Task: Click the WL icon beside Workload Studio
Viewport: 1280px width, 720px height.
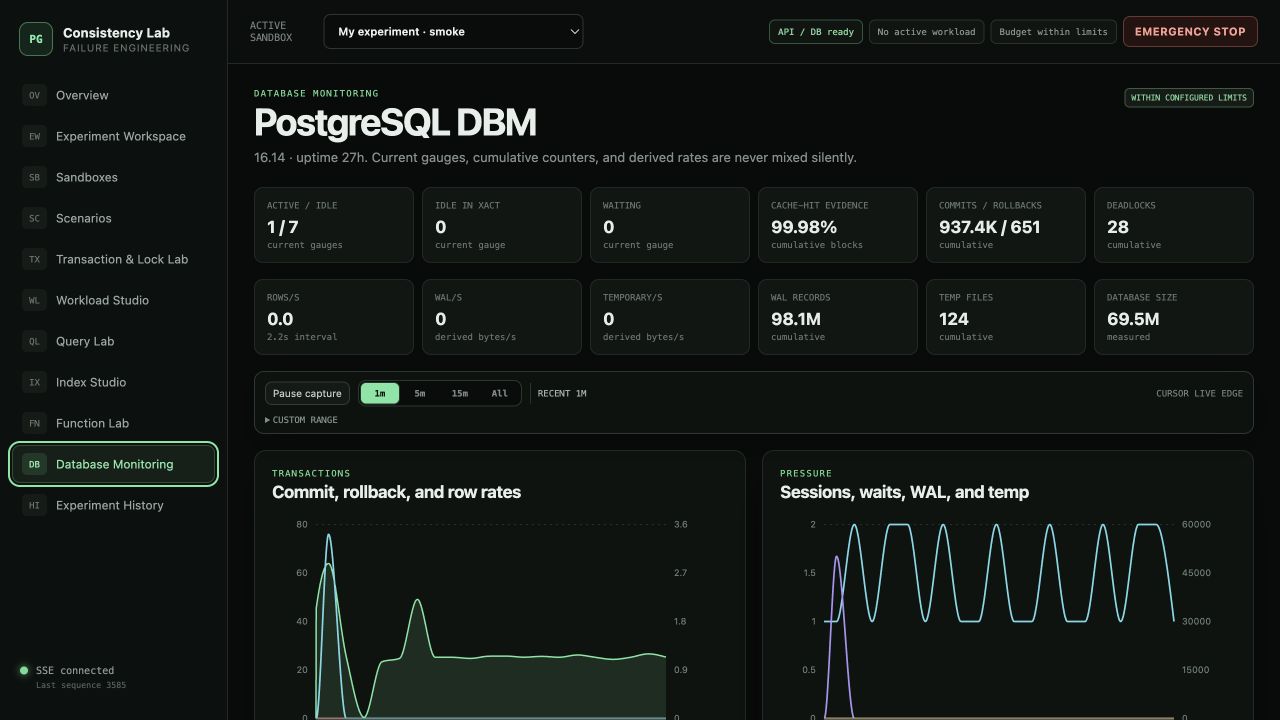Action: coord(34,300)
